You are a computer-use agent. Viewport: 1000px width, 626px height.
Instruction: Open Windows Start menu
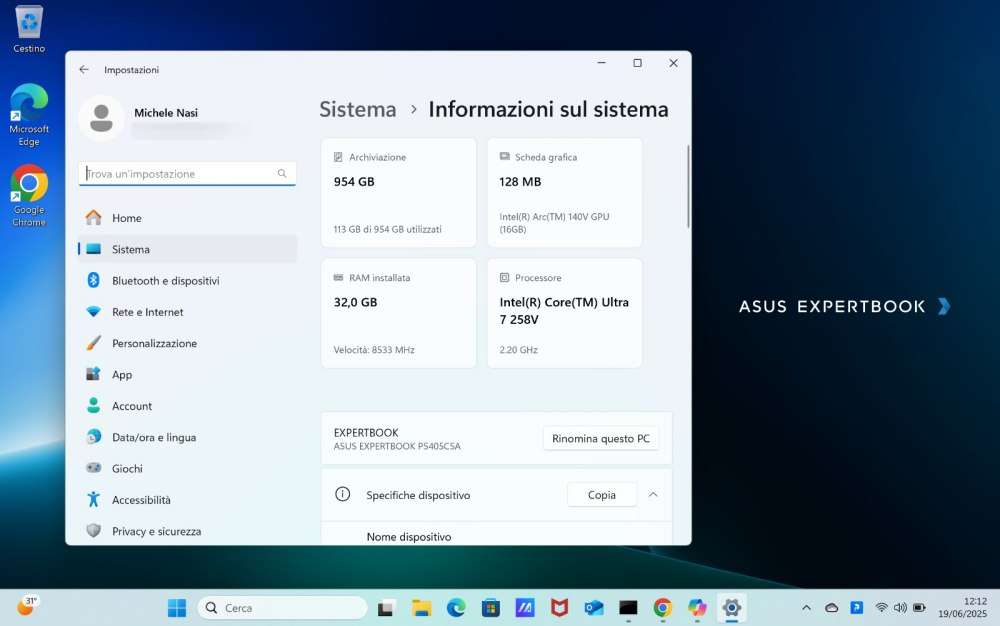coord(176,608)
